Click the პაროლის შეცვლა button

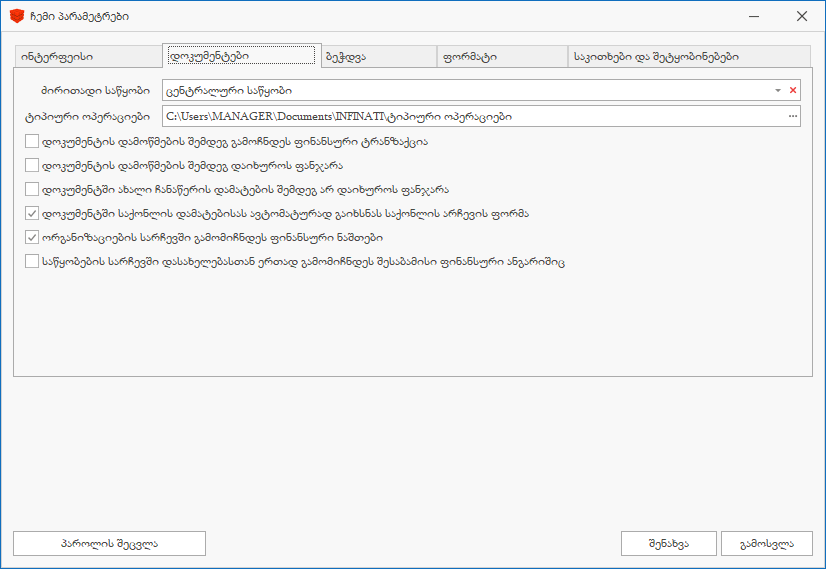(109, 543)
